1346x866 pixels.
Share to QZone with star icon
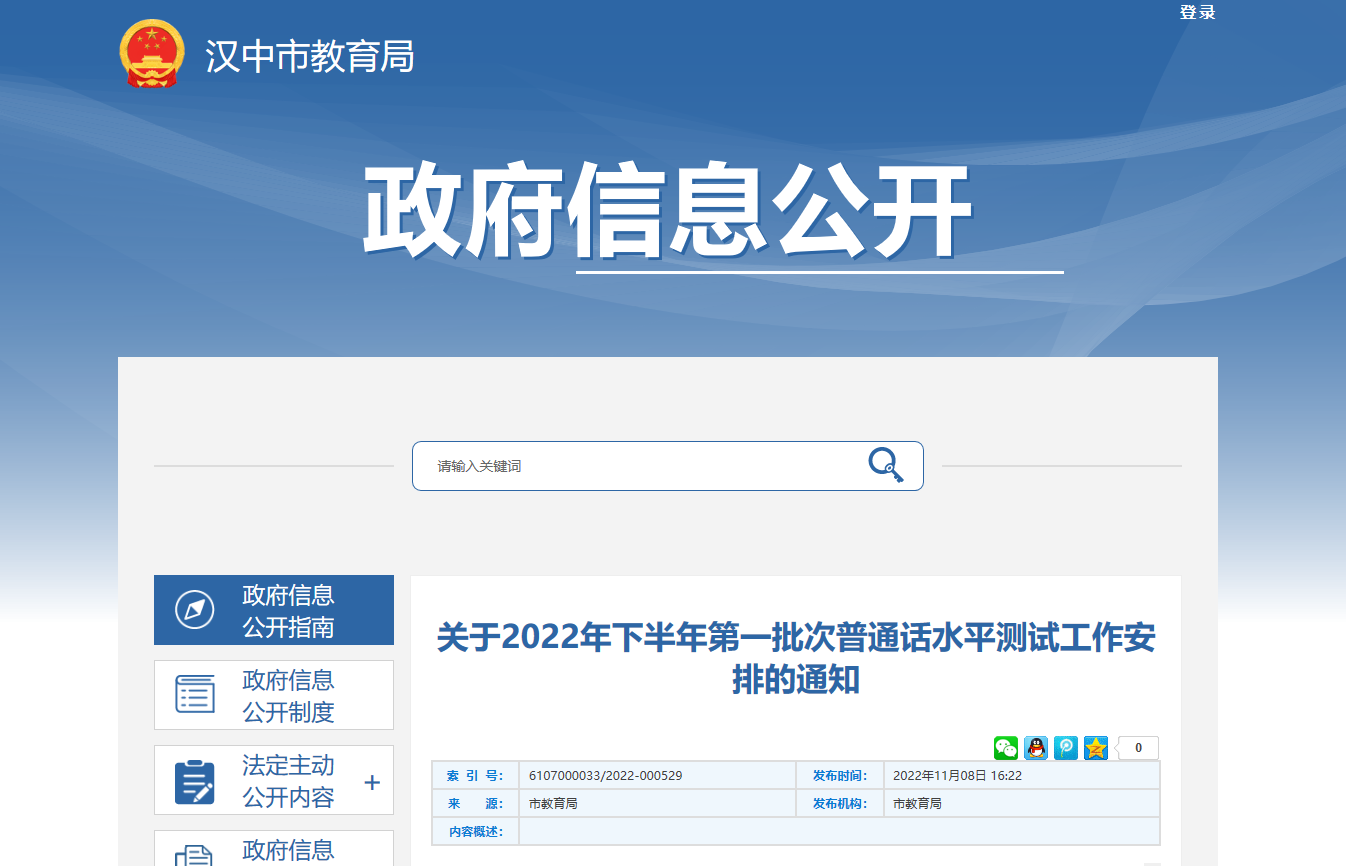pos(1095,748)
